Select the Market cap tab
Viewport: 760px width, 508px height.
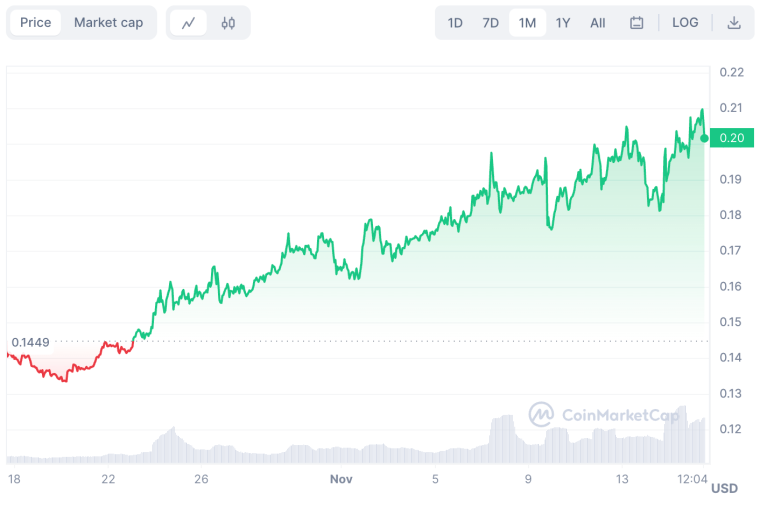[108, 23]
